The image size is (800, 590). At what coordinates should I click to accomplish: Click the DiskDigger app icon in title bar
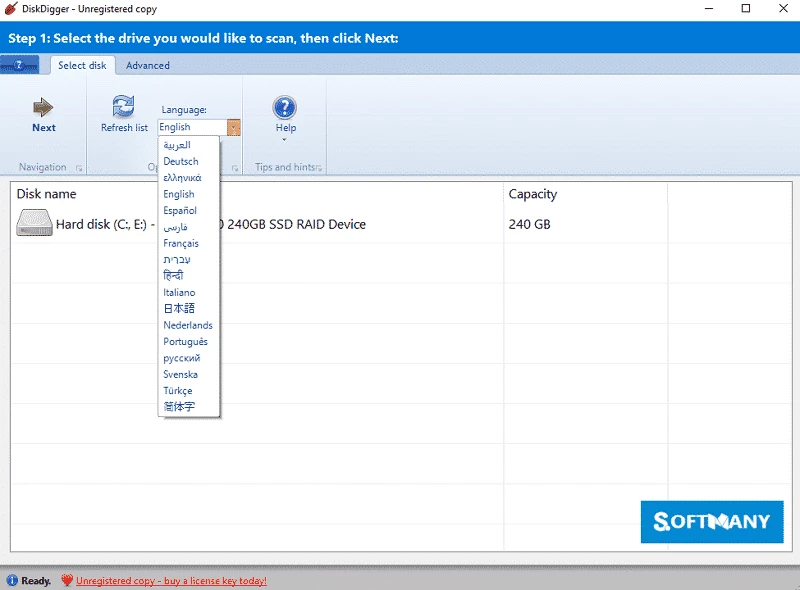click(10, 9)
